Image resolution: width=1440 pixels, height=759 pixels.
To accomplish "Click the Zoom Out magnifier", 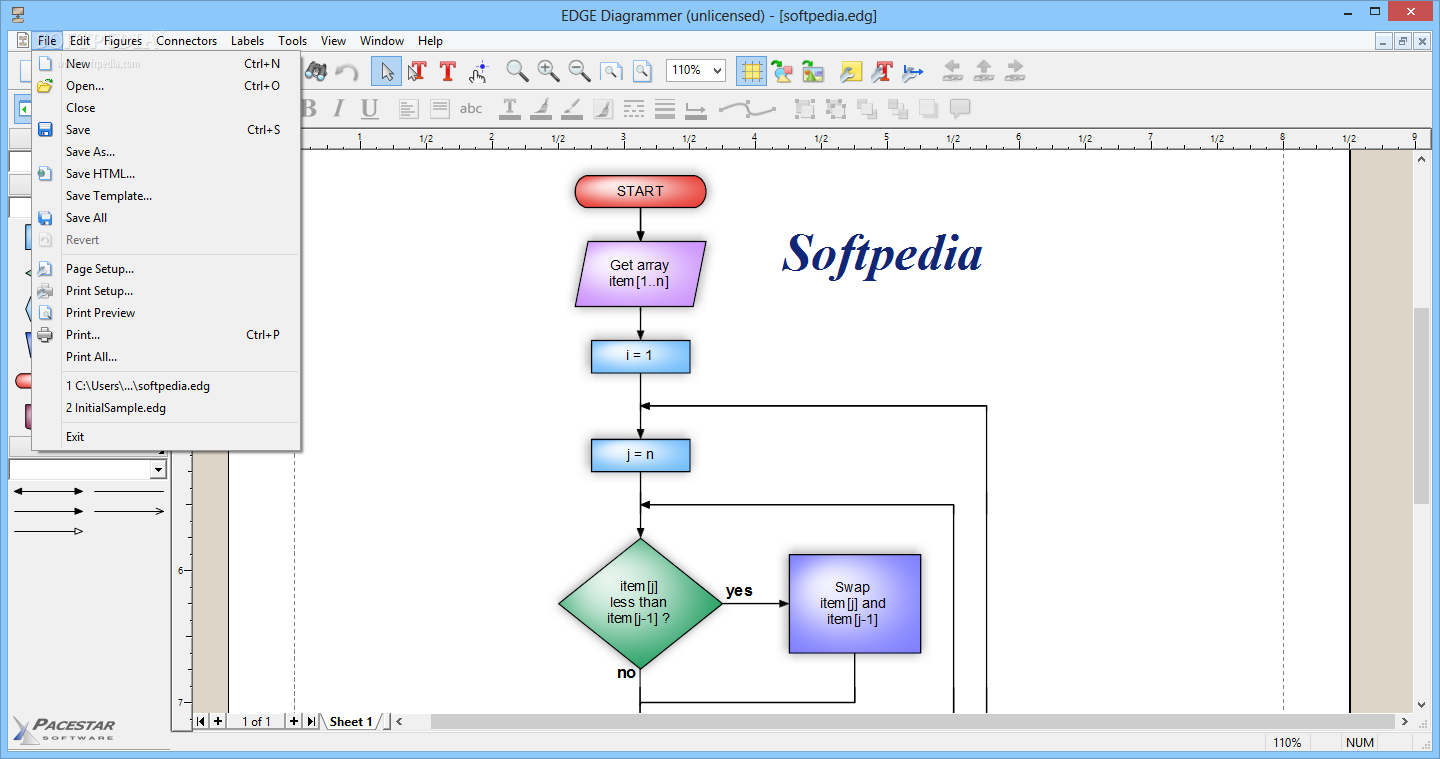I will (x=579, y=71).
